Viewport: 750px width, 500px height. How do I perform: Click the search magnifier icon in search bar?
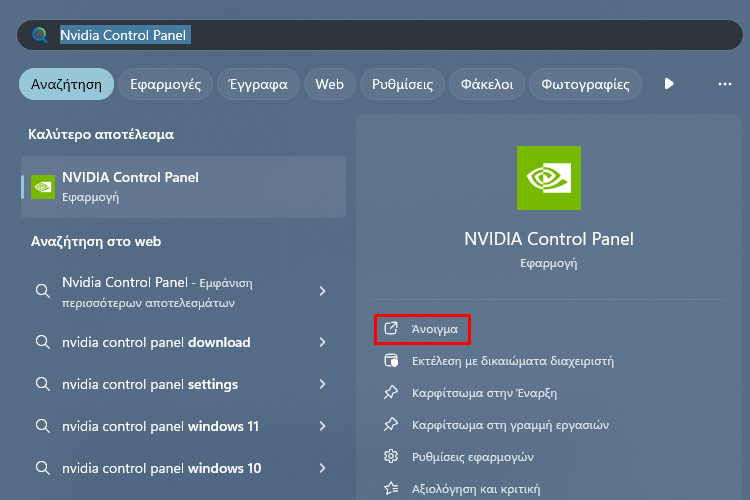[x=40, y=35]
